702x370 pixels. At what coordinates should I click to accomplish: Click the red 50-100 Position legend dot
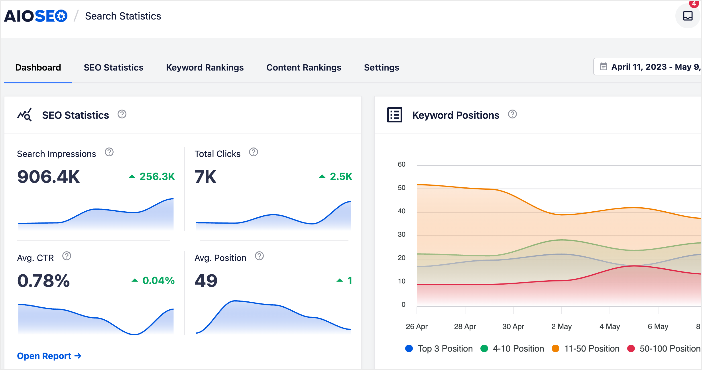[x=631, y=348]
